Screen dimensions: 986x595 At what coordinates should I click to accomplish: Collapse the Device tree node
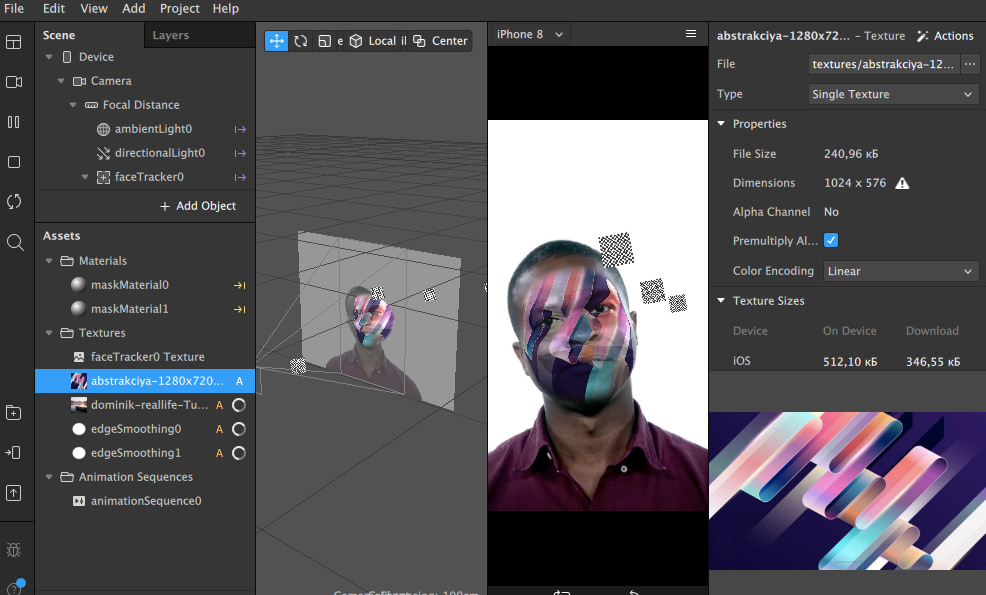[x=49, y=57]
